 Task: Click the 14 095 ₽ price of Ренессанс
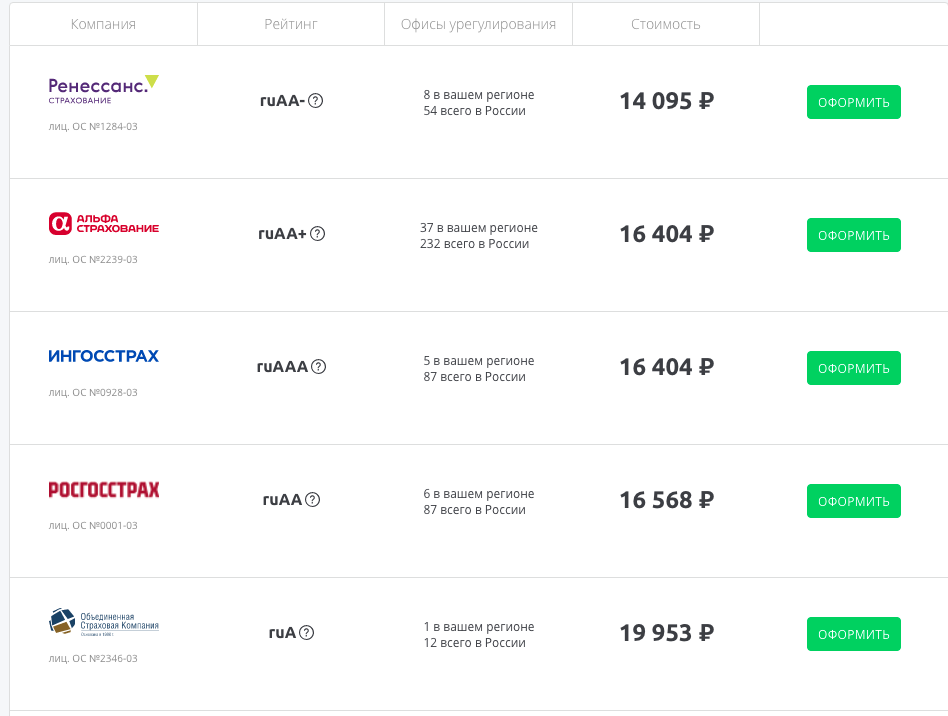(x=667, y=101)
